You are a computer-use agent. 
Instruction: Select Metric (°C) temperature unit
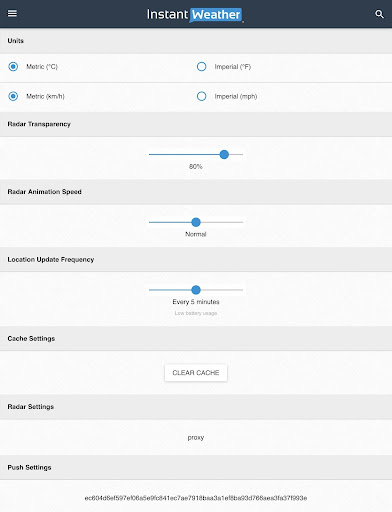[x=13, y=67]
